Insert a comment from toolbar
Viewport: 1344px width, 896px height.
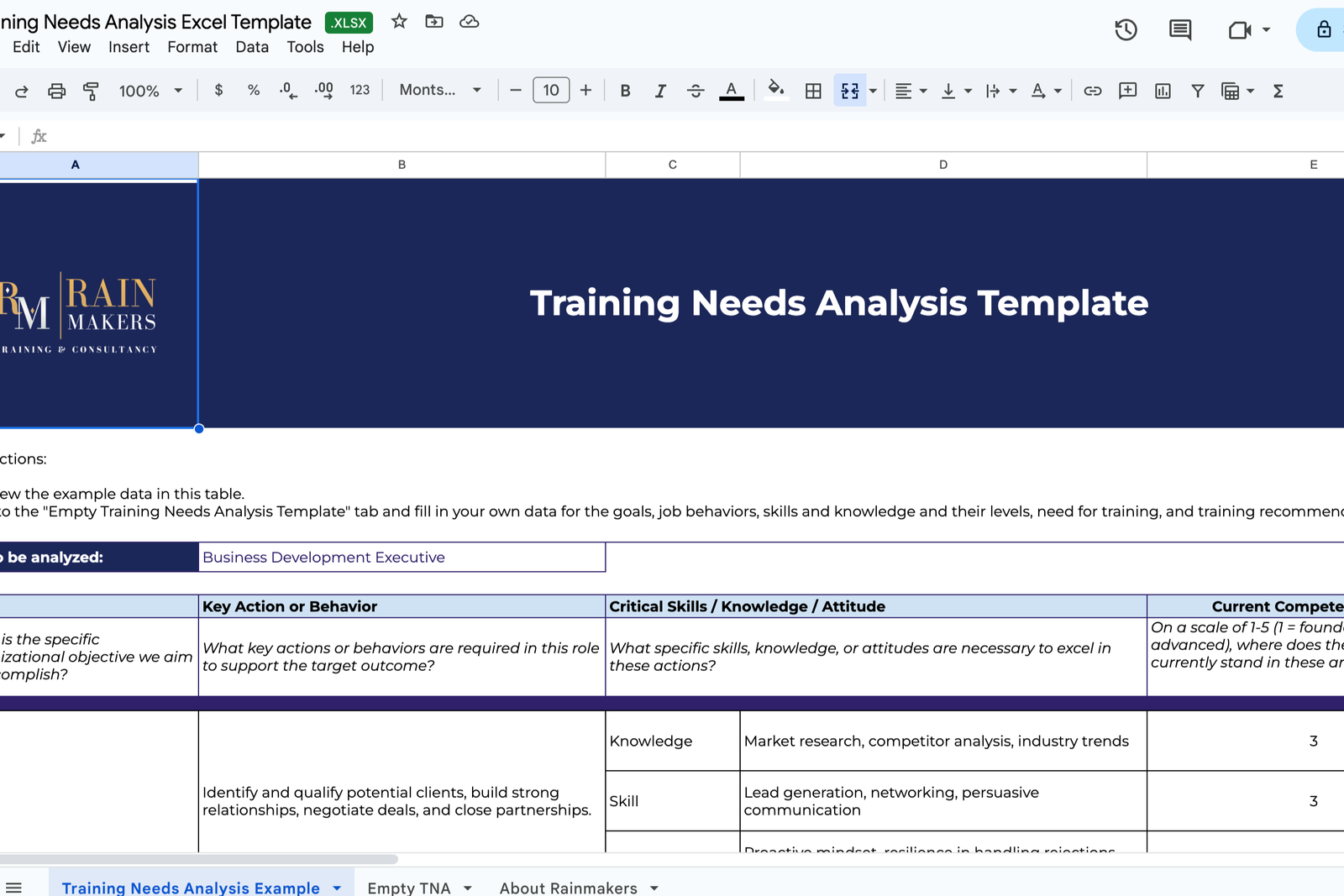(1127, 91)
